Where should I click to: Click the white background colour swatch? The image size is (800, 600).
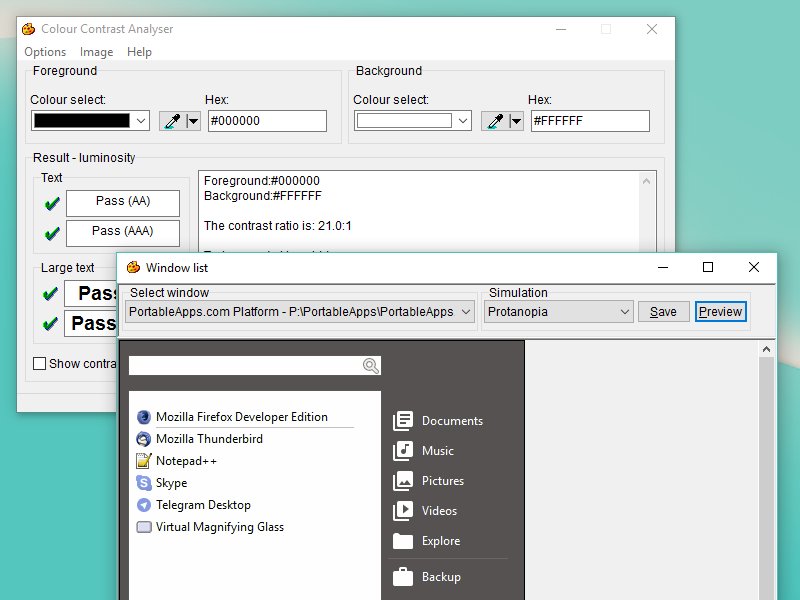click(x=404, y=121)
